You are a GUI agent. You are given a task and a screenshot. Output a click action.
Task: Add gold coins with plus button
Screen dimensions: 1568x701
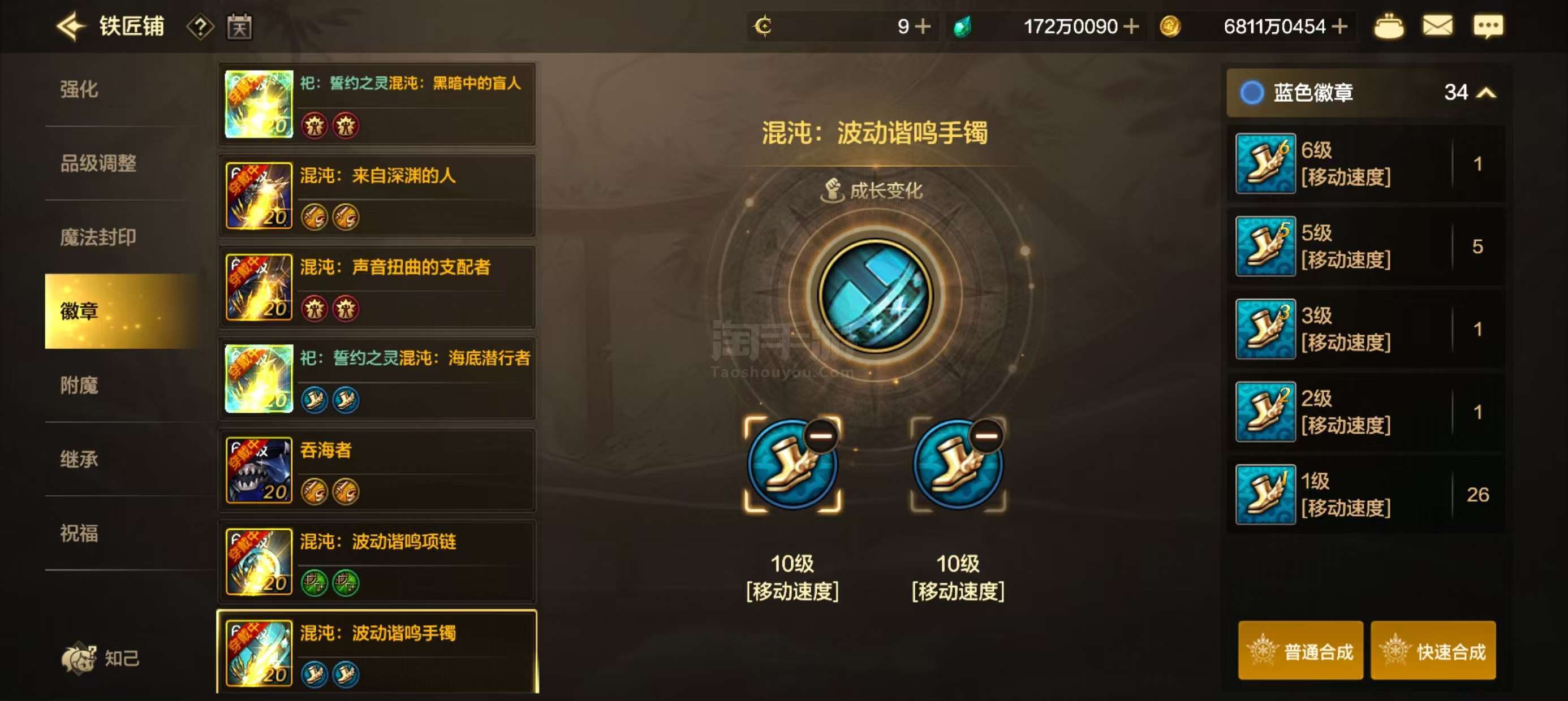(x=1339, y=26)
